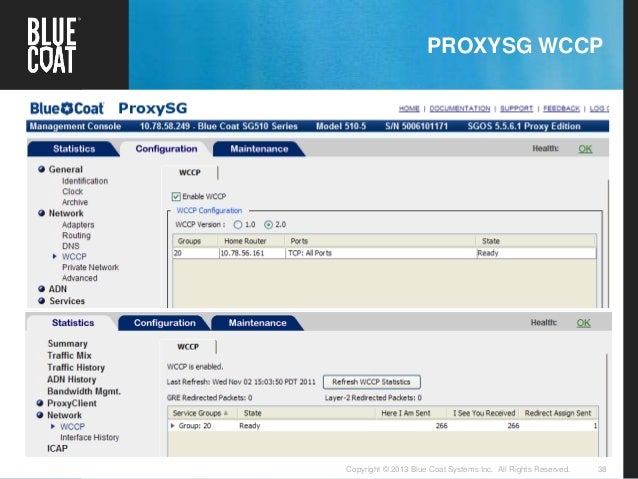Screen dimensions: 638x479
Task: Open Interface History statistics page
Action: coord(90,437)
